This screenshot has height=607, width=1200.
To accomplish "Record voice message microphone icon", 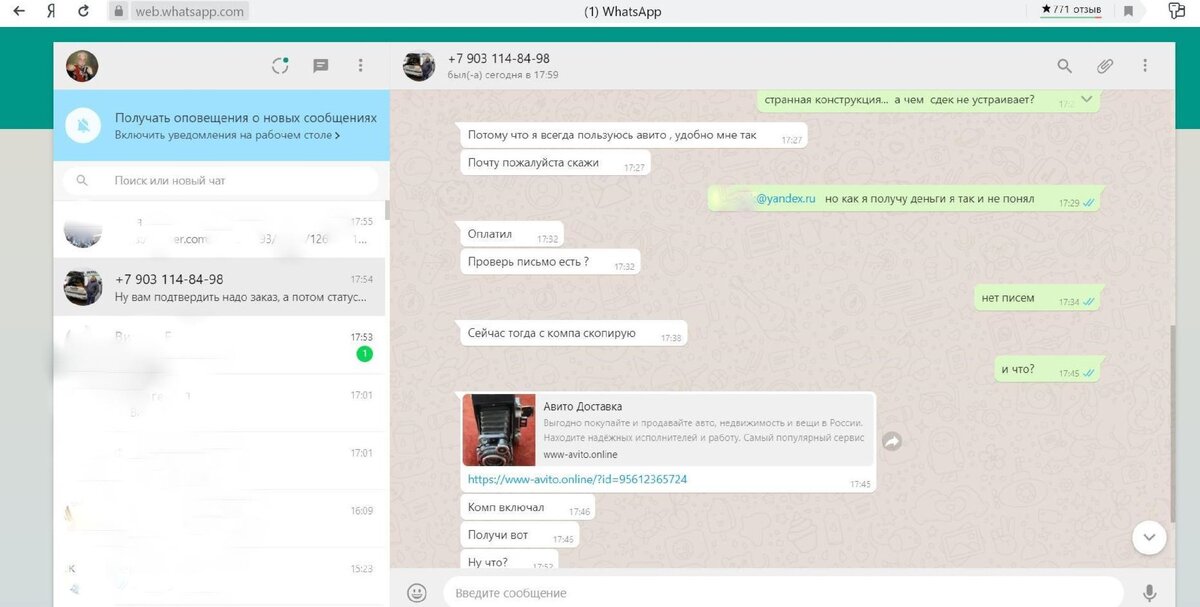I will [1150, 592].
